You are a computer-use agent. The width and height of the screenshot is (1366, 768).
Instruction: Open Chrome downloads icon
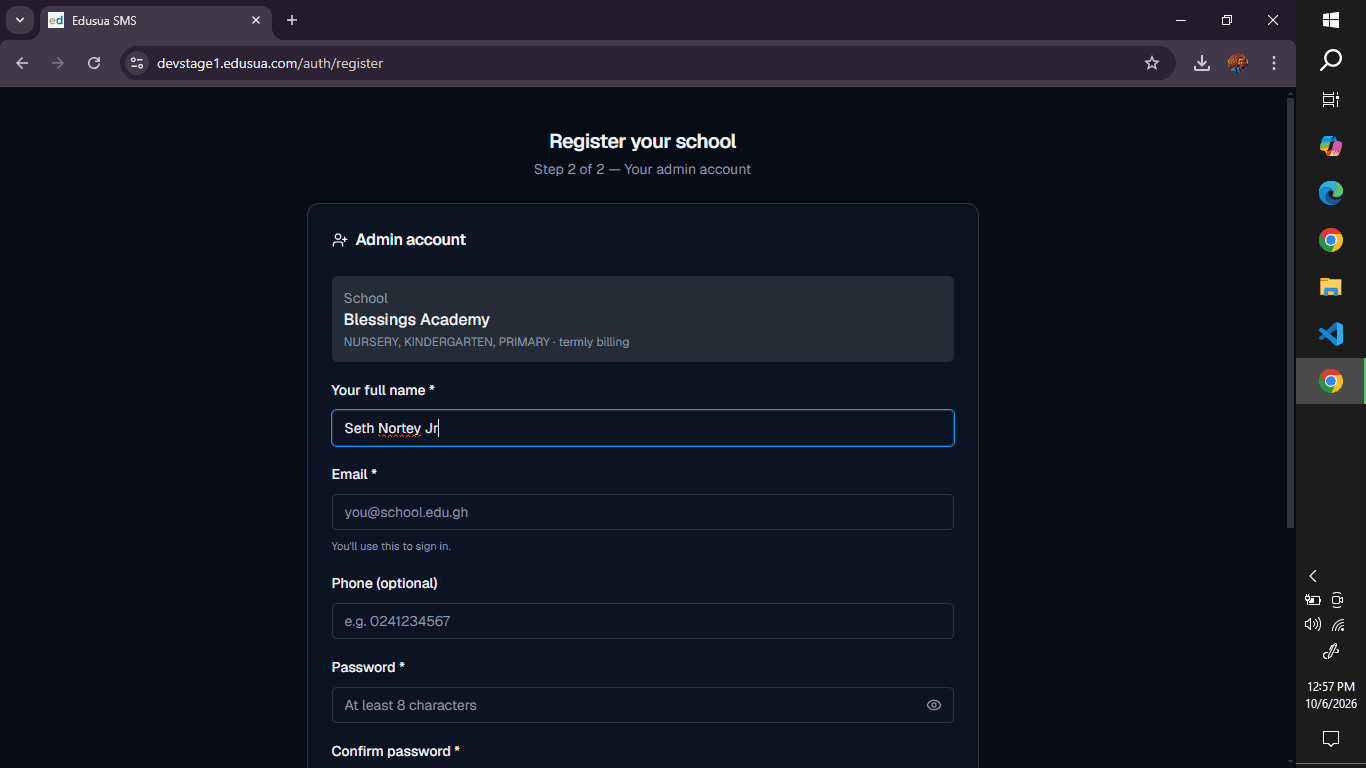click(1202, 63)
